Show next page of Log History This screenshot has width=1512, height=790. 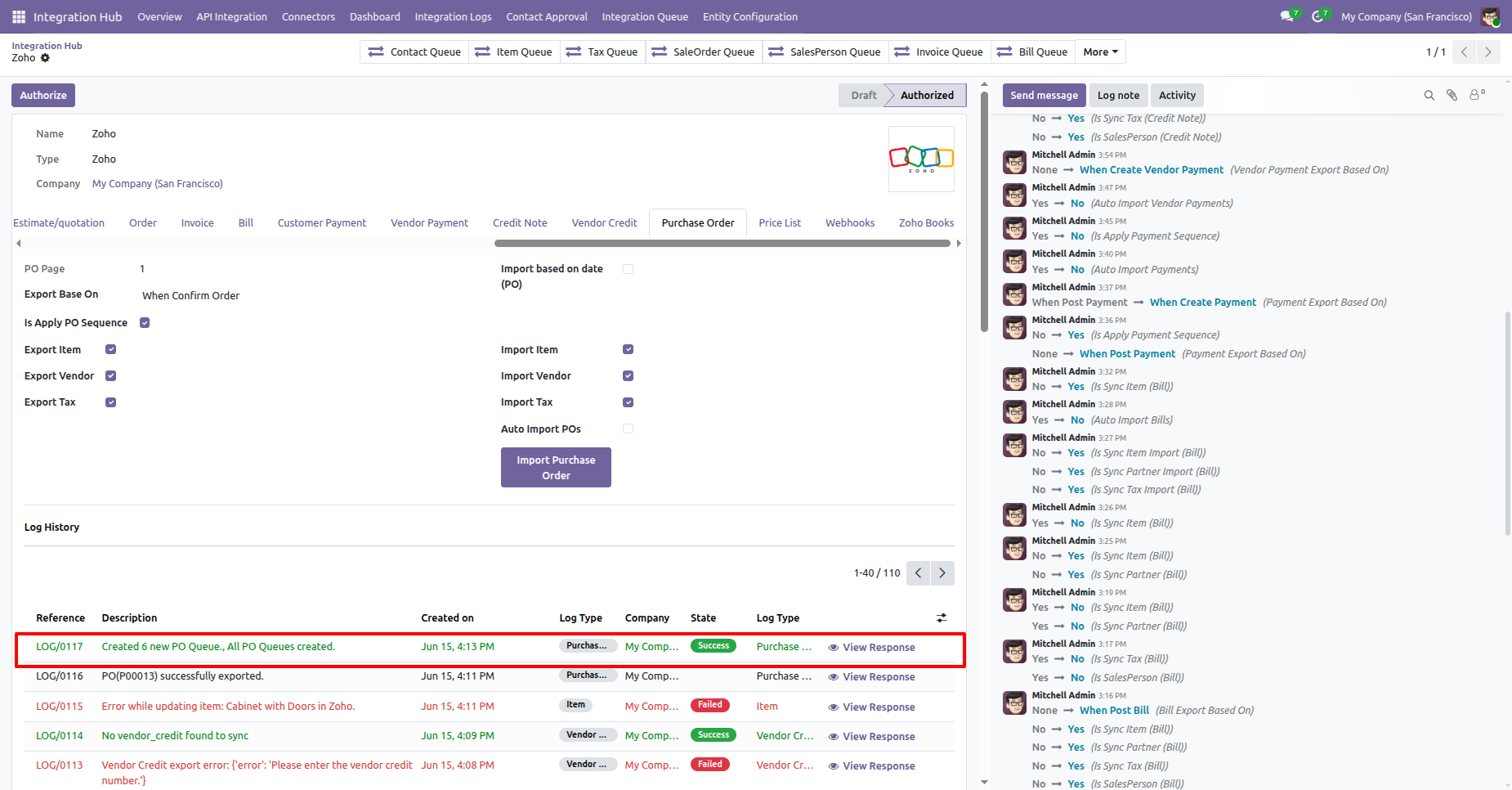942,573
